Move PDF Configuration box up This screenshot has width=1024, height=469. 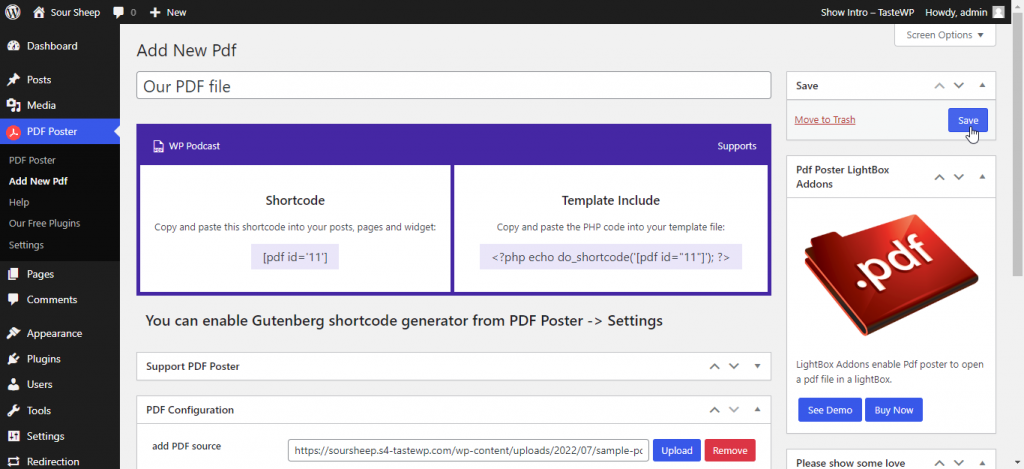pyautogui.click(x=714, y=410)
